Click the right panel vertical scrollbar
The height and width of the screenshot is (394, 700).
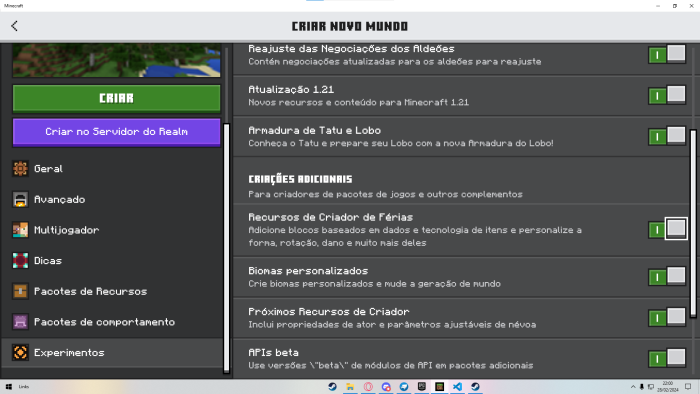[x=693, y=223]
